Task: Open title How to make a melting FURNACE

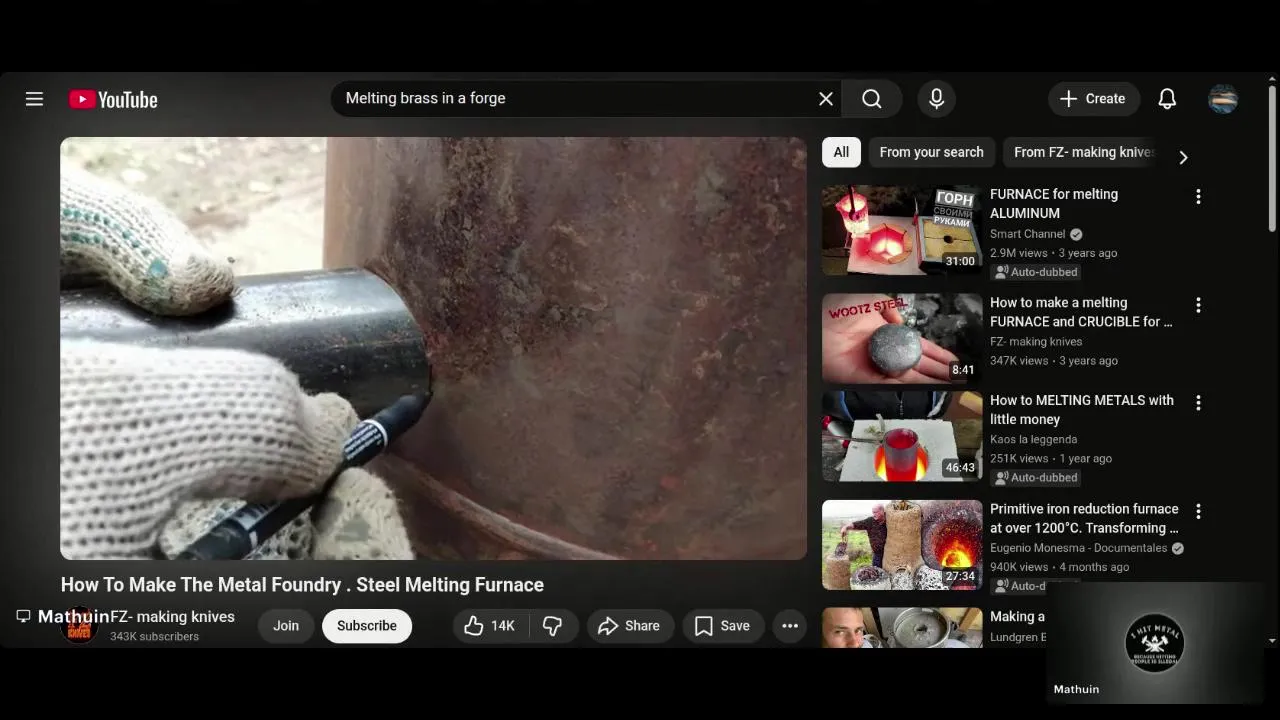Action: pos(1081,312)
